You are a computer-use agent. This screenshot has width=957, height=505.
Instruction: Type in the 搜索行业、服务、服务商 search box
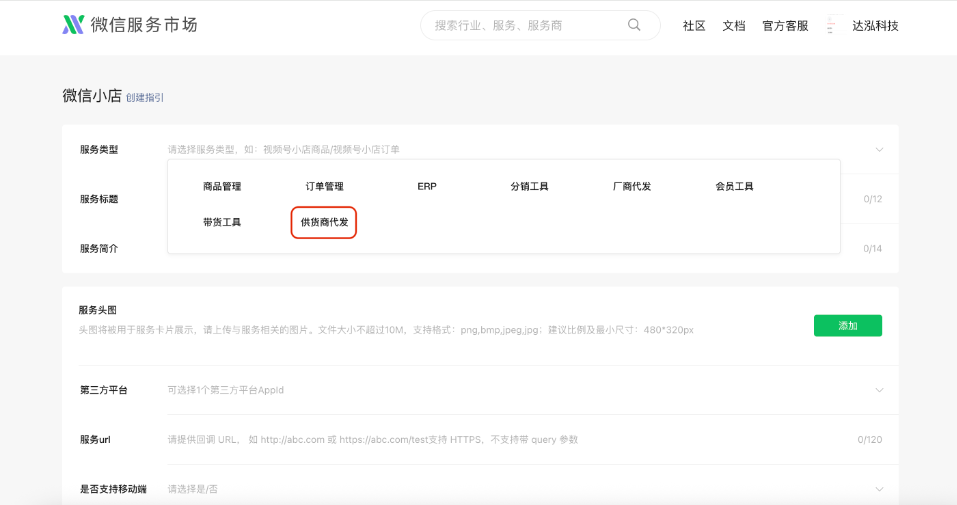tap(525, 26)
